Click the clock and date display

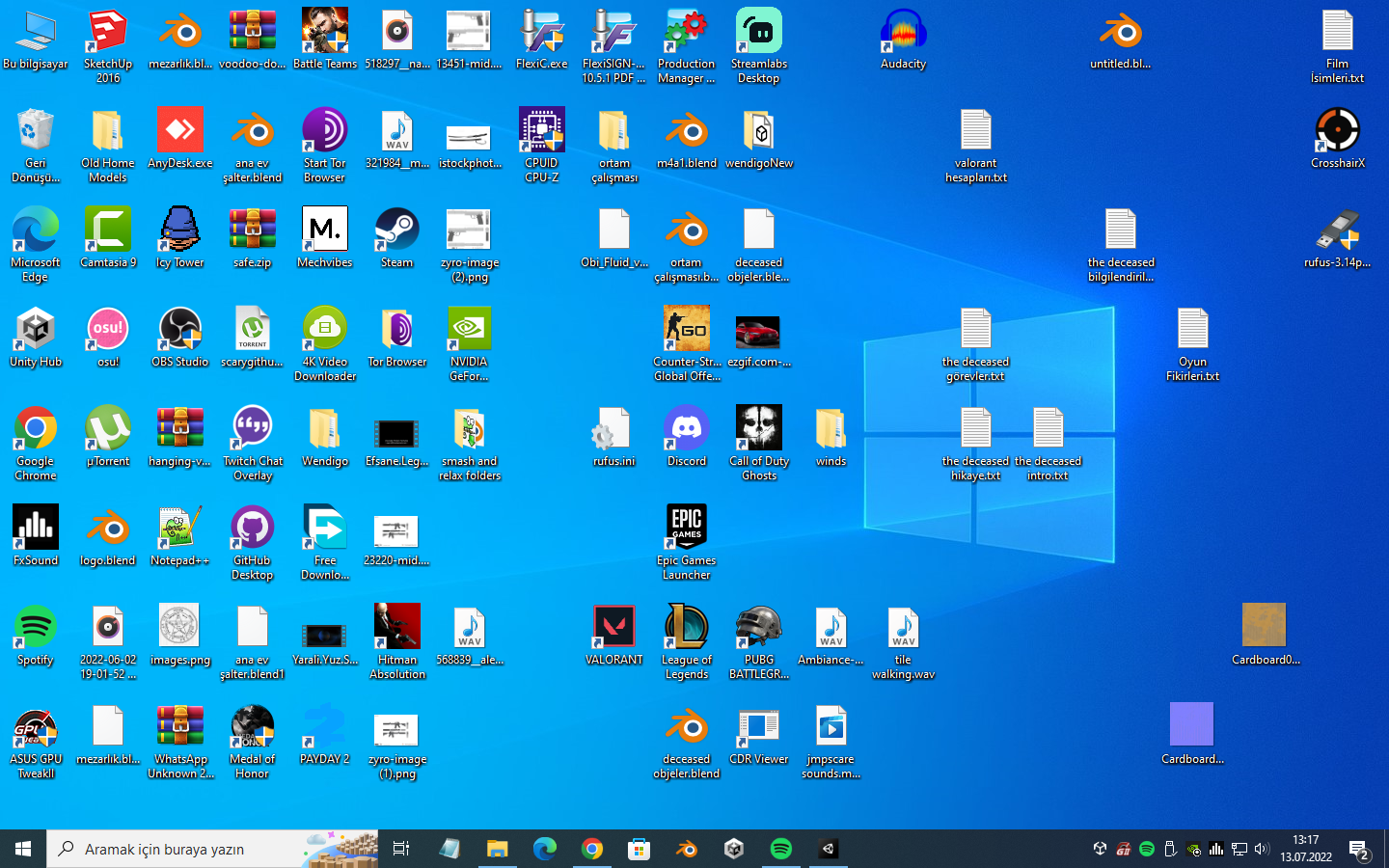pyautogui.click(x=1306, y=849)
